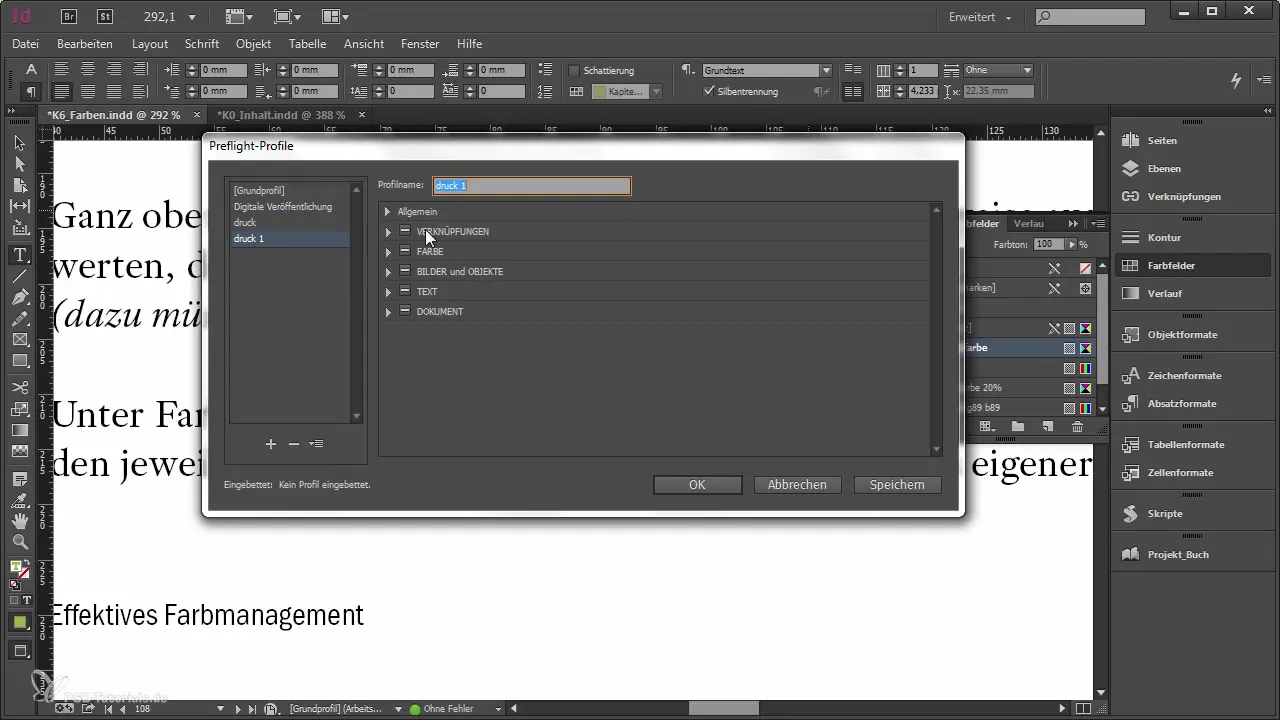Toggle the TEXT category checkbox
The width and height of the screenshot is (1280, 720).
point(405,291)
